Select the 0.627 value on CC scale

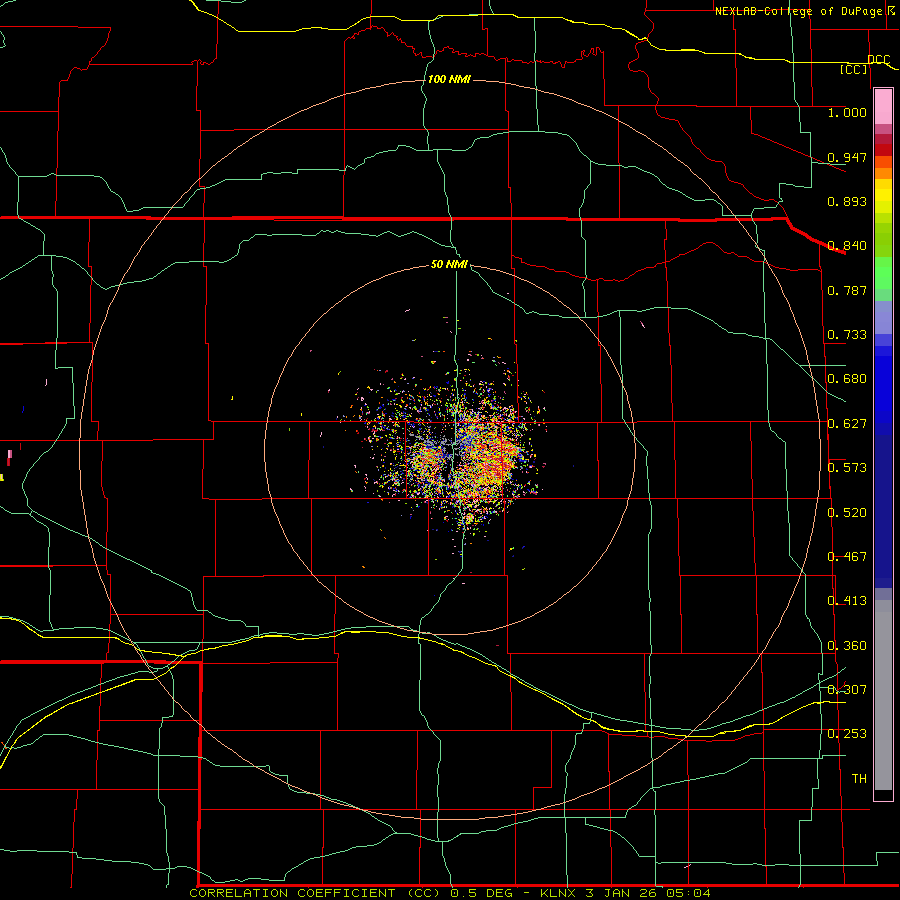point(847,424)
